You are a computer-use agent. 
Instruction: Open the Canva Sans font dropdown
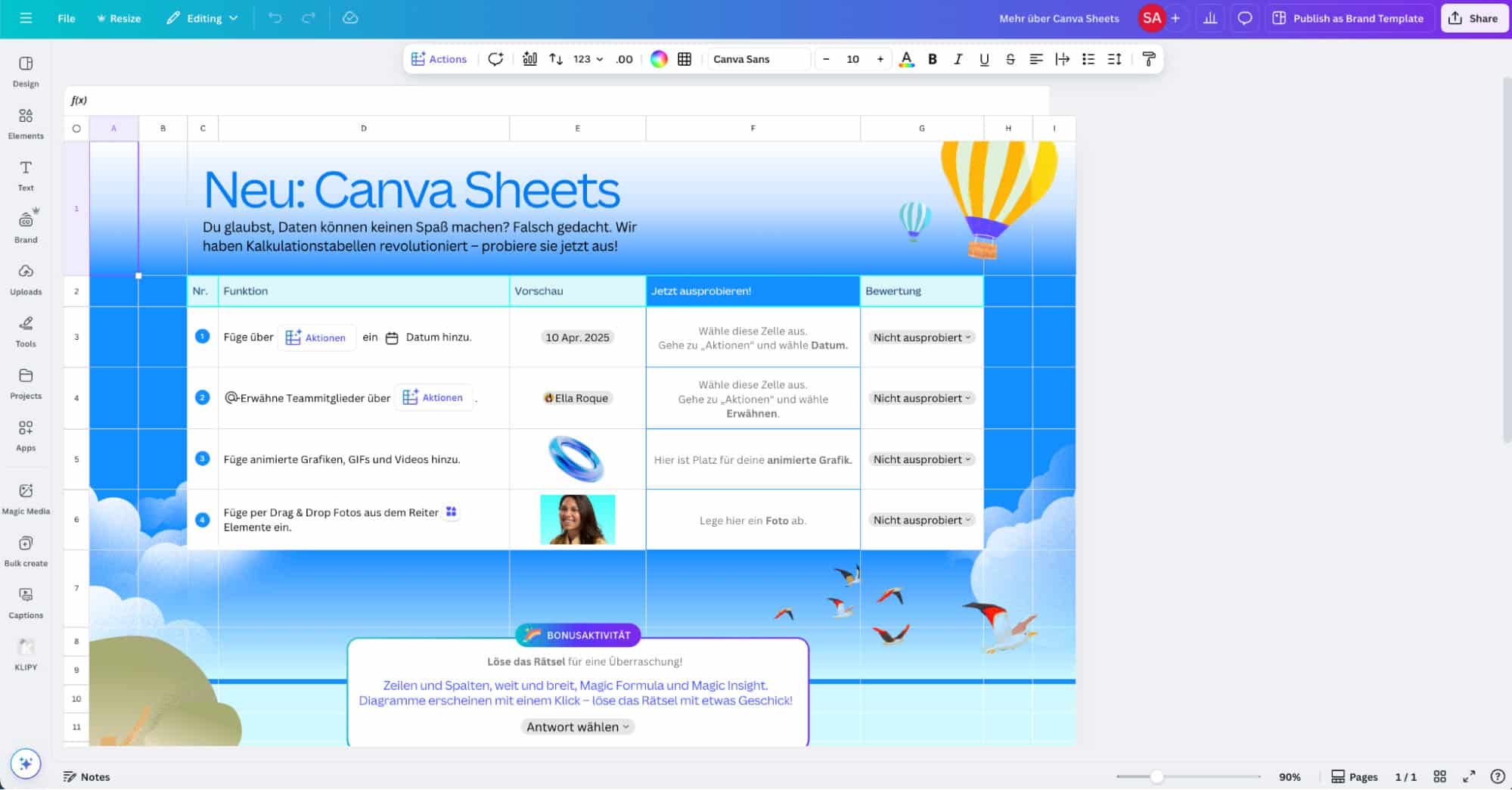click(758, 59)
